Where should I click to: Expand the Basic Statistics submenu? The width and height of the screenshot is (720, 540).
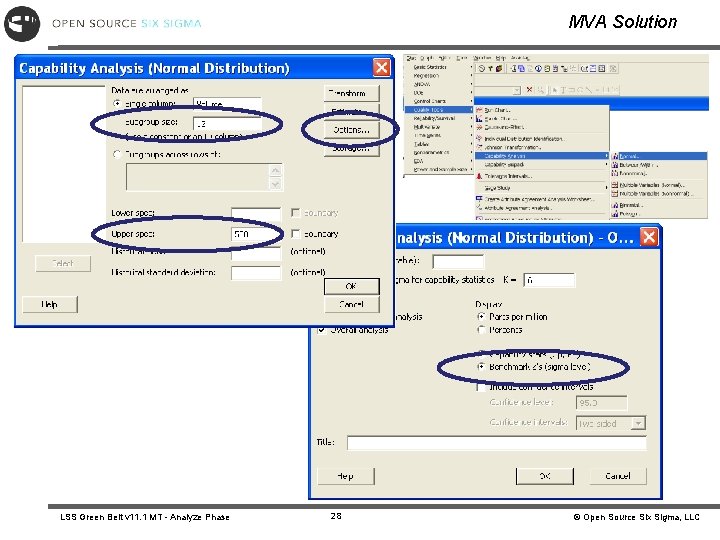click(439, 67)
